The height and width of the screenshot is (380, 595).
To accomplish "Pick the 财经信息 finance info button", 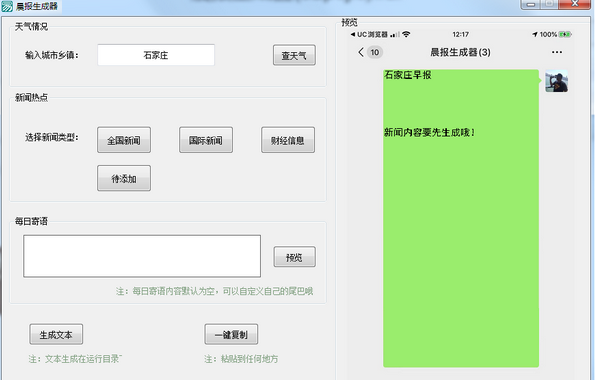I will click(288, 140).
